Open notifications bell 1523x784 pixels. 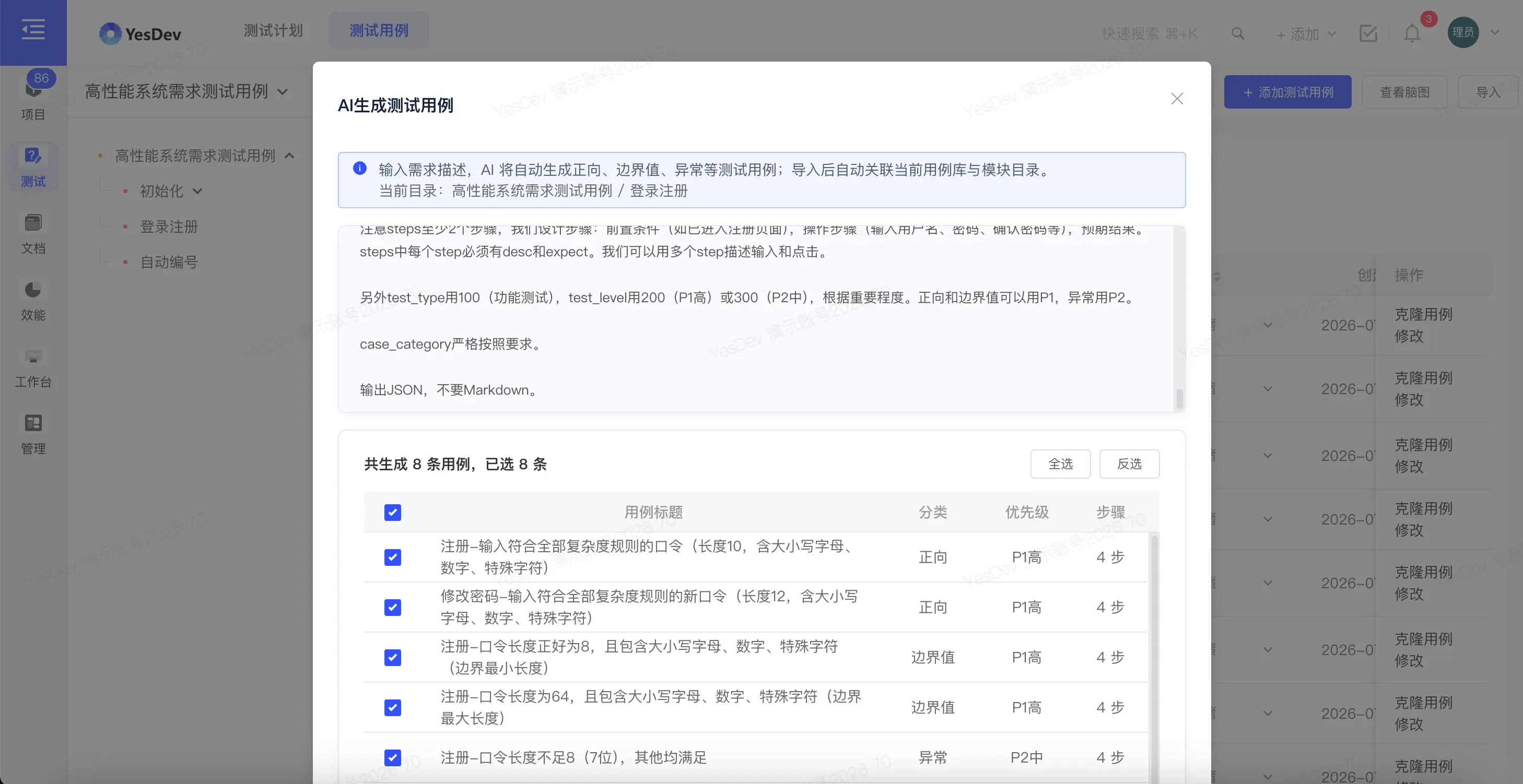[x=1412, y=33]
